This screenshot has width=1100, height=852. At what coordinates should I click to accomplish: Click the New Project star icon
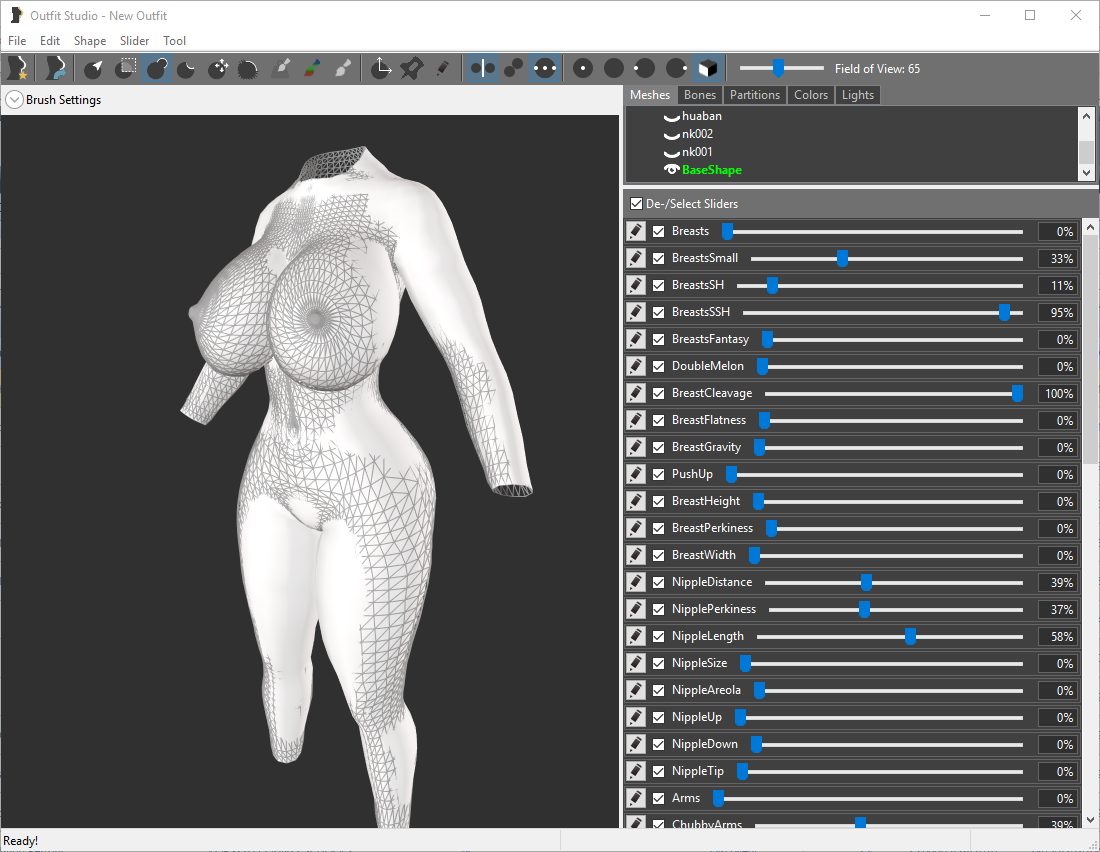18,68
